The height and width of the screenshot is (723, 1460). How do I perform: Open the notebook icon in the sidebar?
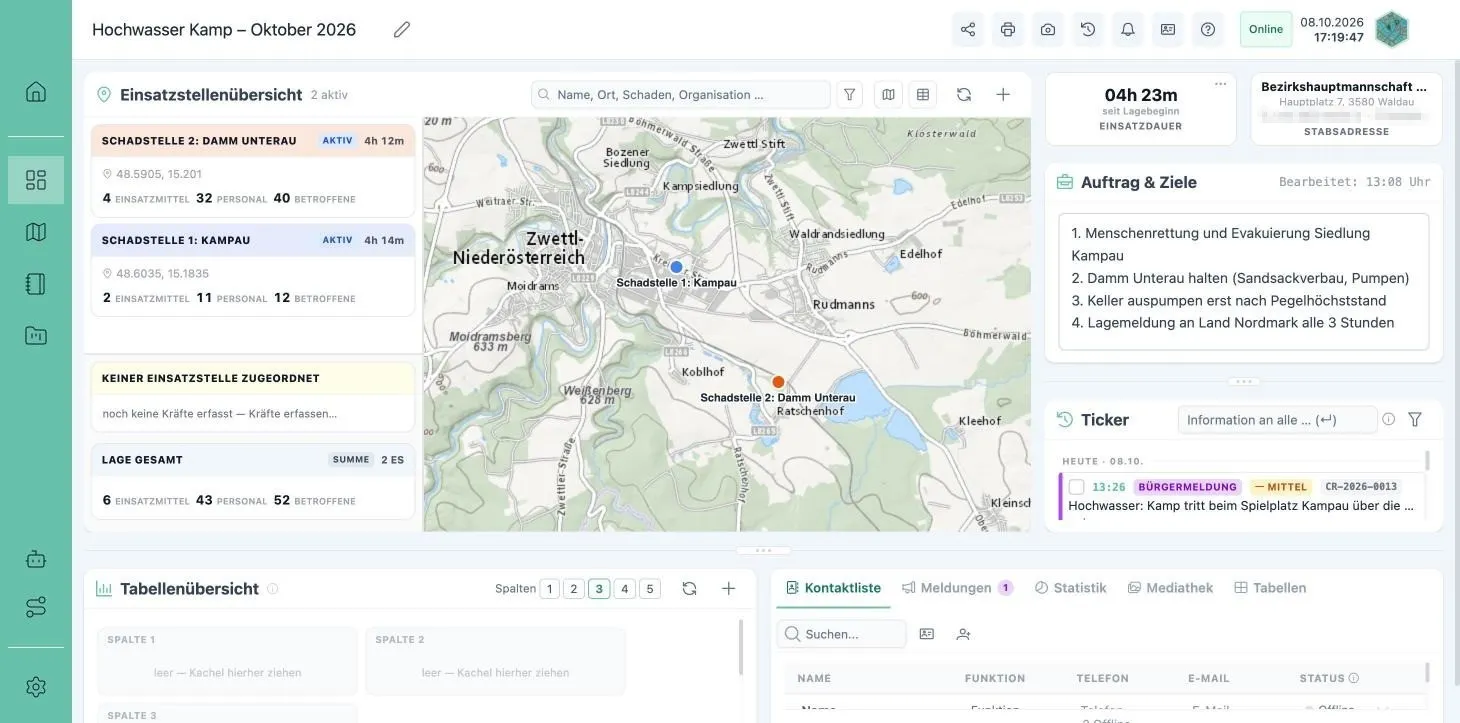(x=36, y=284)
